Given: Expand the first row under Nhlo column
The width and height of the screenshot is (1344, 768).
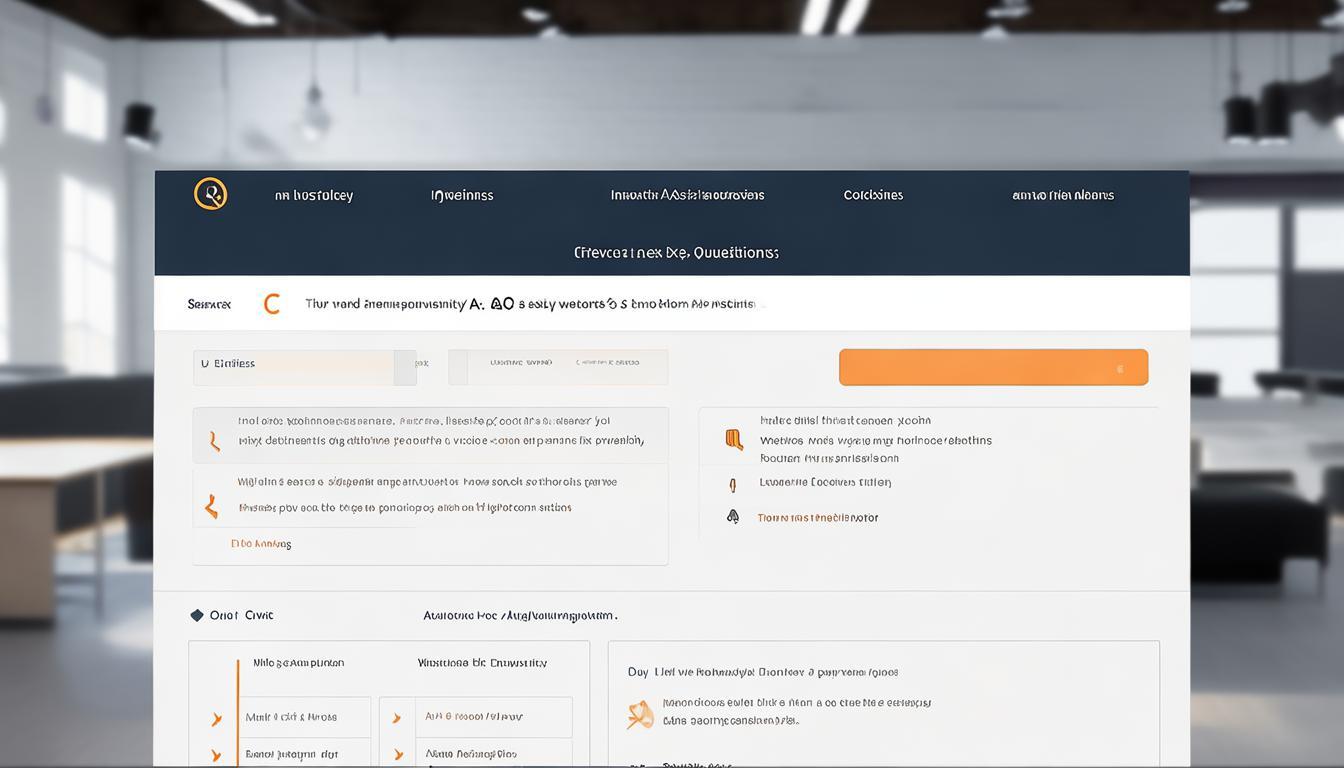Looking at the screenshot, I should (x=216, y=719).
